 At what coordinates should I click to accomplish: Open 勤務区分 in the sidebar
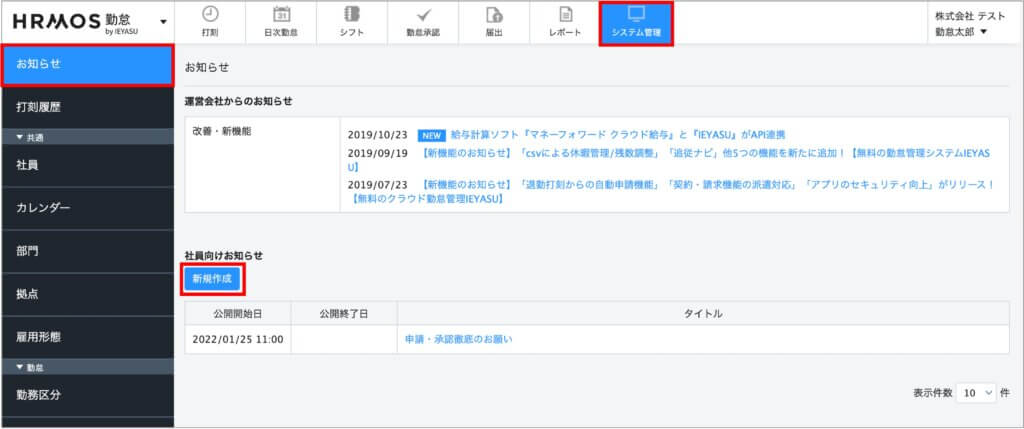(x=87, y=394)
